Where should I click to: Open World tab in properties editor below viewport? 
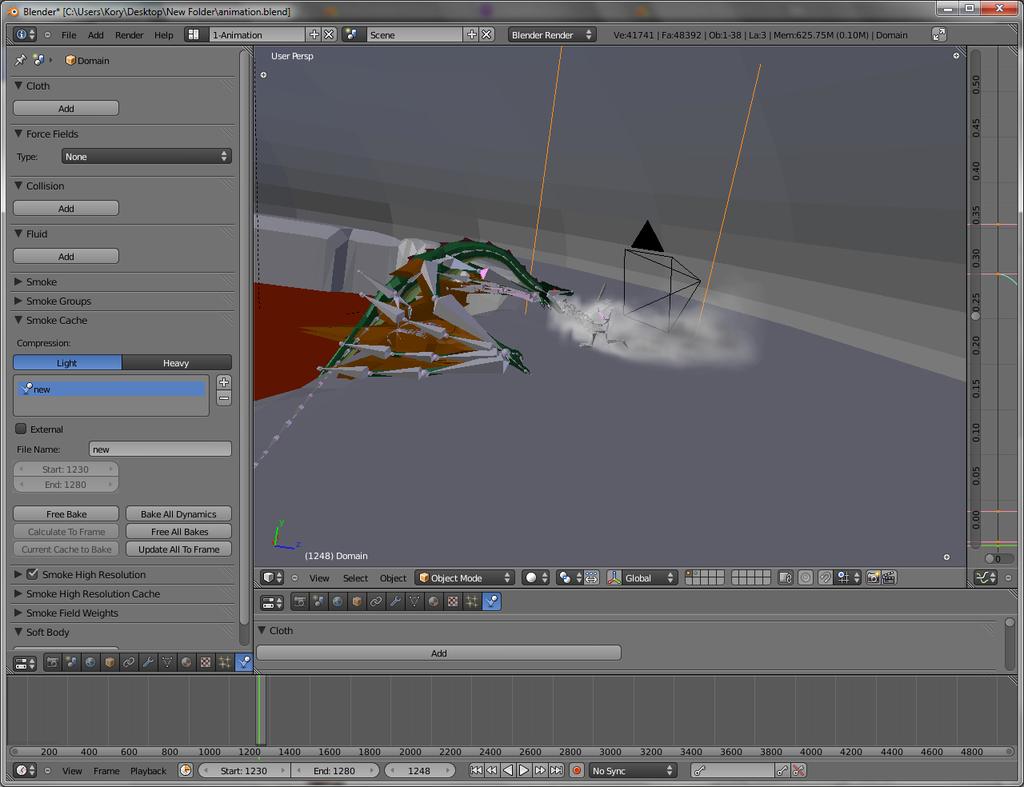338,602
